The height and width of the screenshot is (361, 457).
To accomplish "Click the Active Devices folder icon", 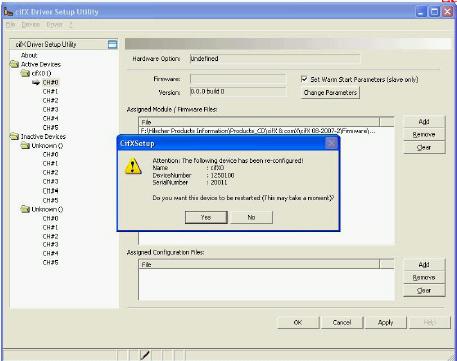I will coord(14,64).
